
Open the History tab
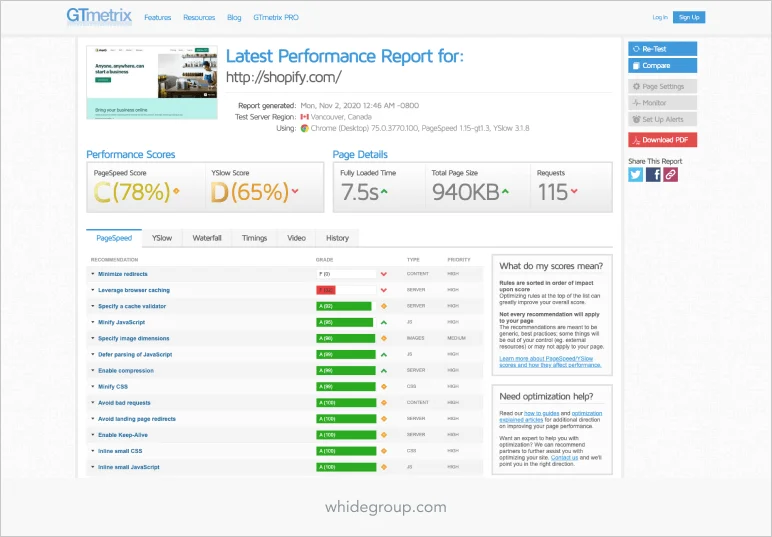click(x=337, y=238)
